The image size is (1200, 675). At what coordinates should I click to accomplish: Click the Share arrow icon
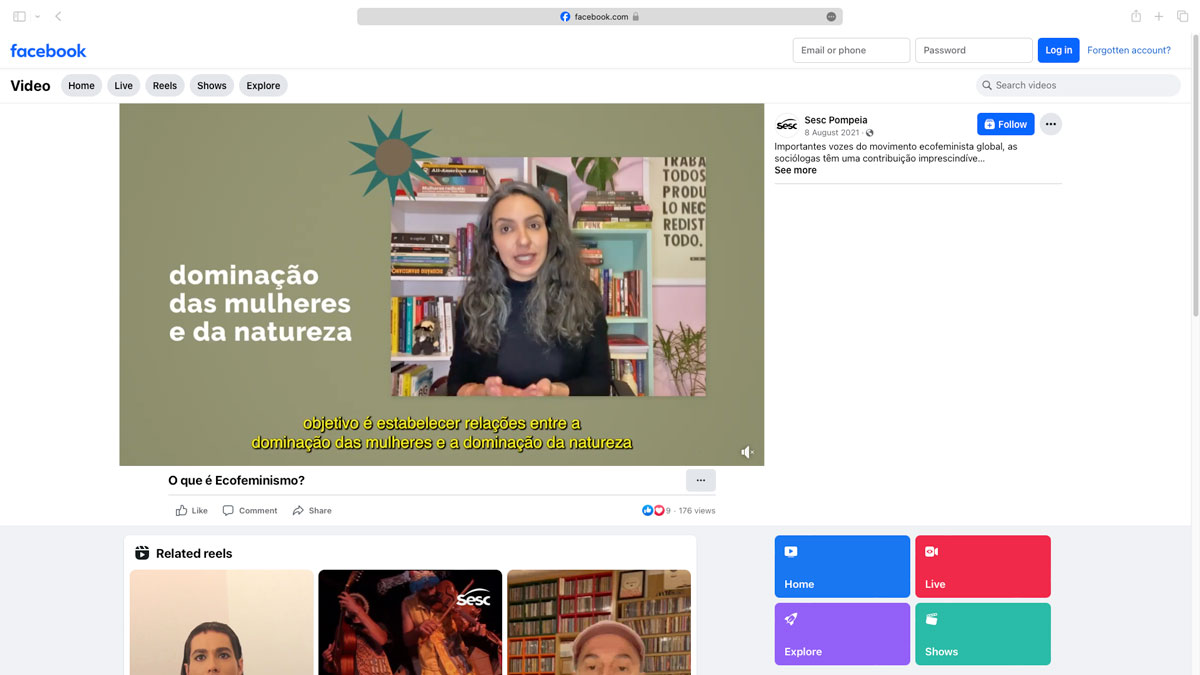[x=298, y=511]
